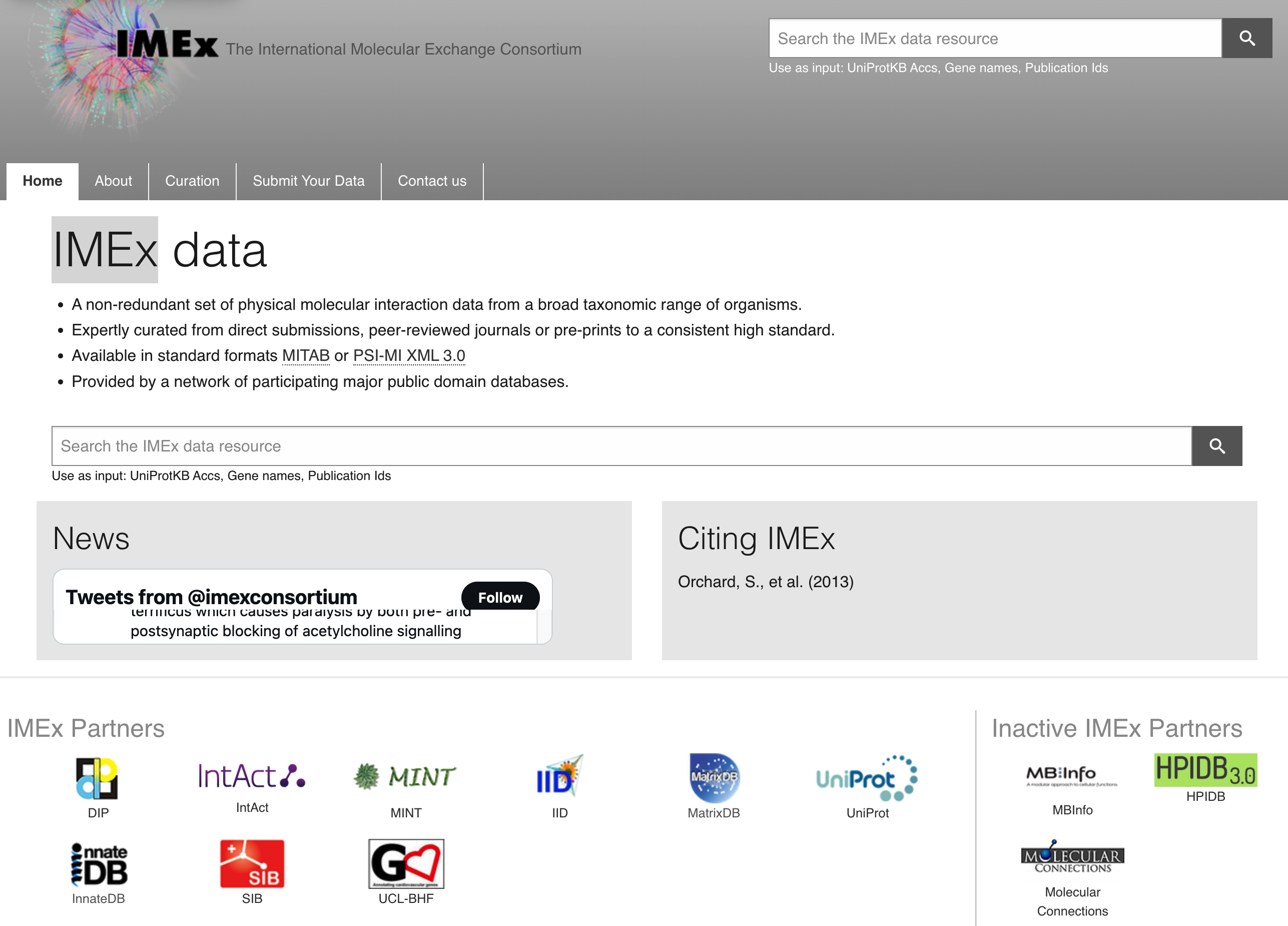Click the IID text label

tap(559, 813)
